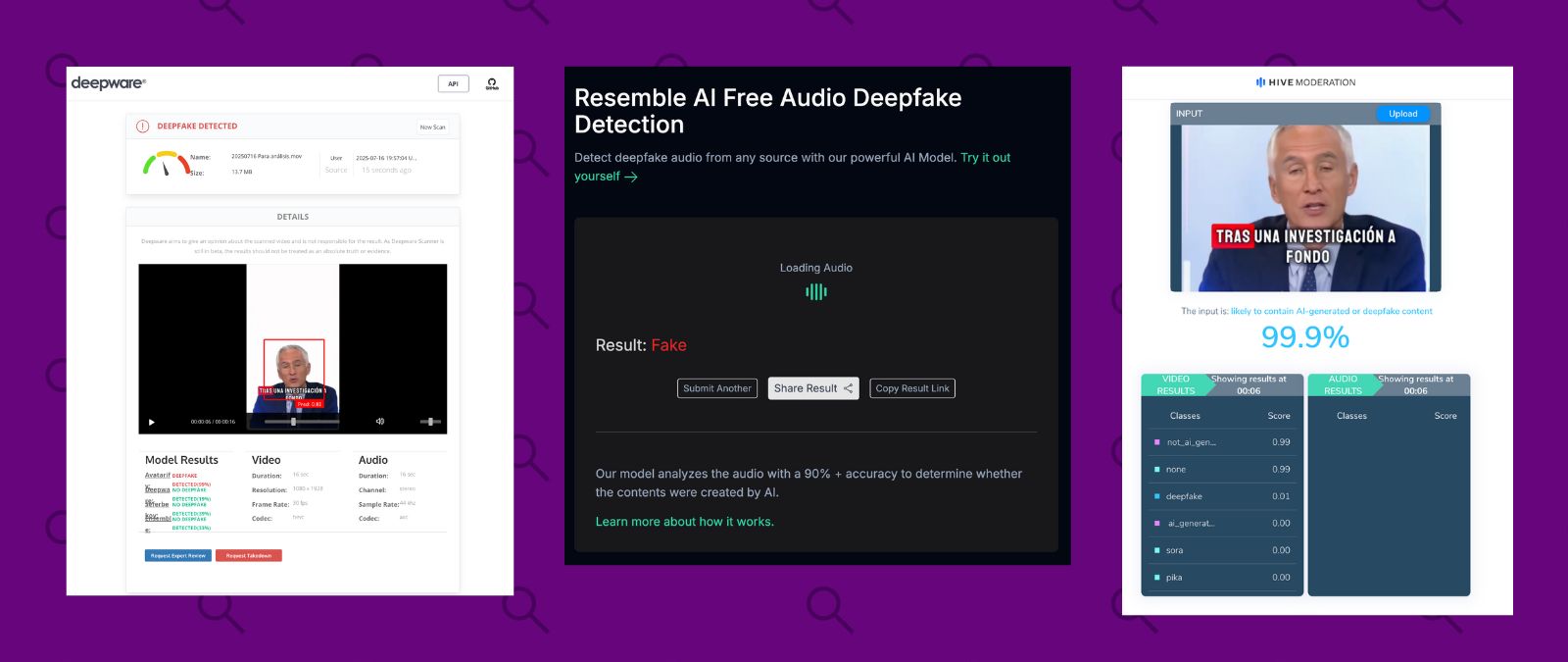Click the arrow icon after 'yourself'
Screen dimensions: 1568x662
[631, 177]
